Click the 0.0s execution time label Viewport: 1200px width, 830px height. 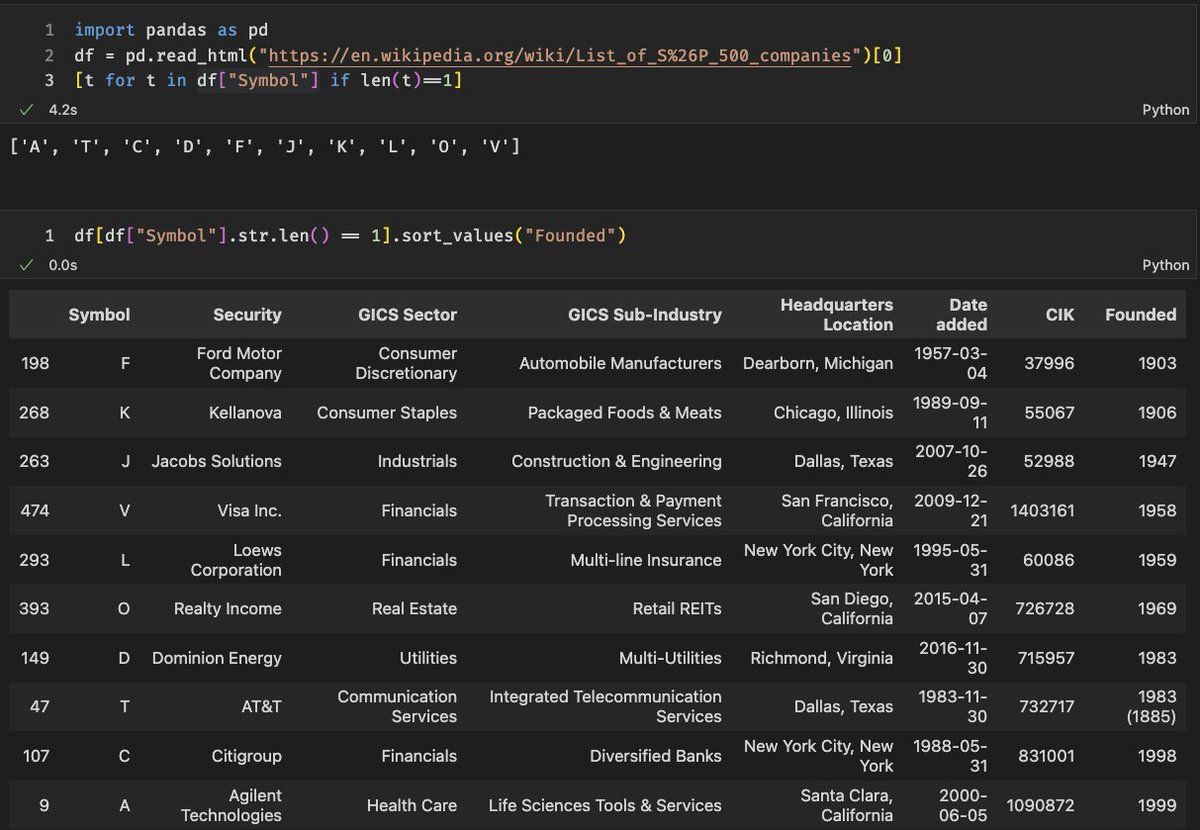(63, 265)
